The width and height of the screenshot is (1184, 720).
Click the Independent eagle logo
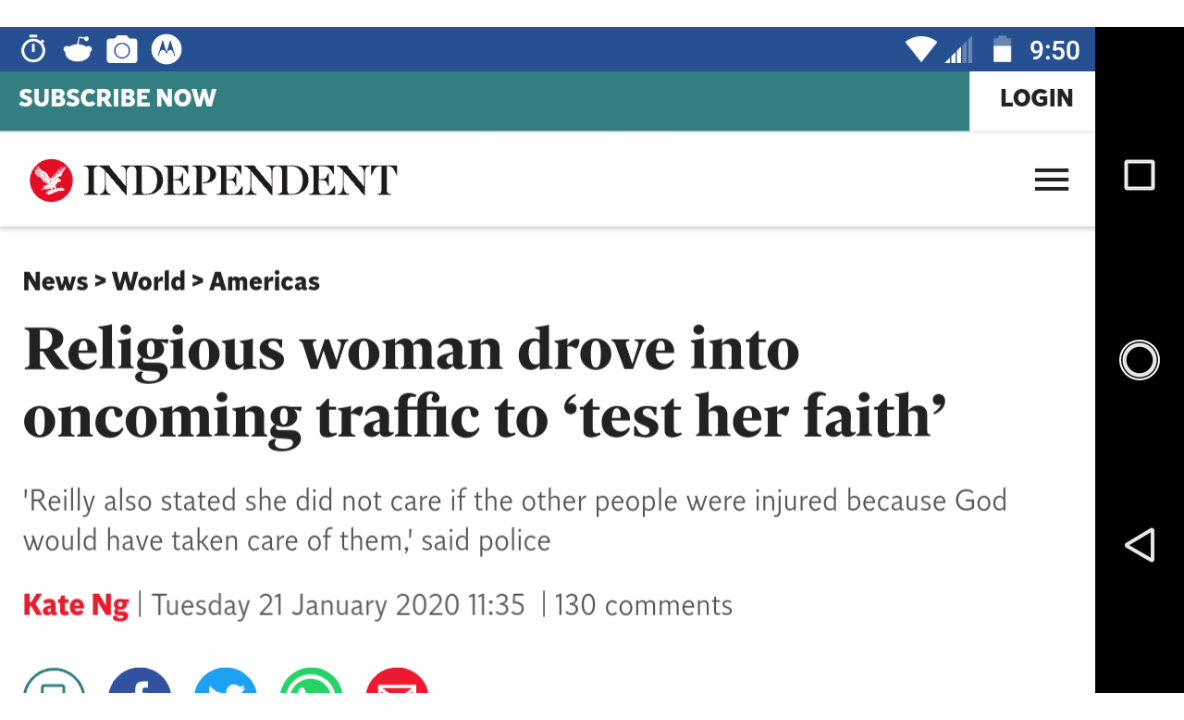(x=51, y=181)
